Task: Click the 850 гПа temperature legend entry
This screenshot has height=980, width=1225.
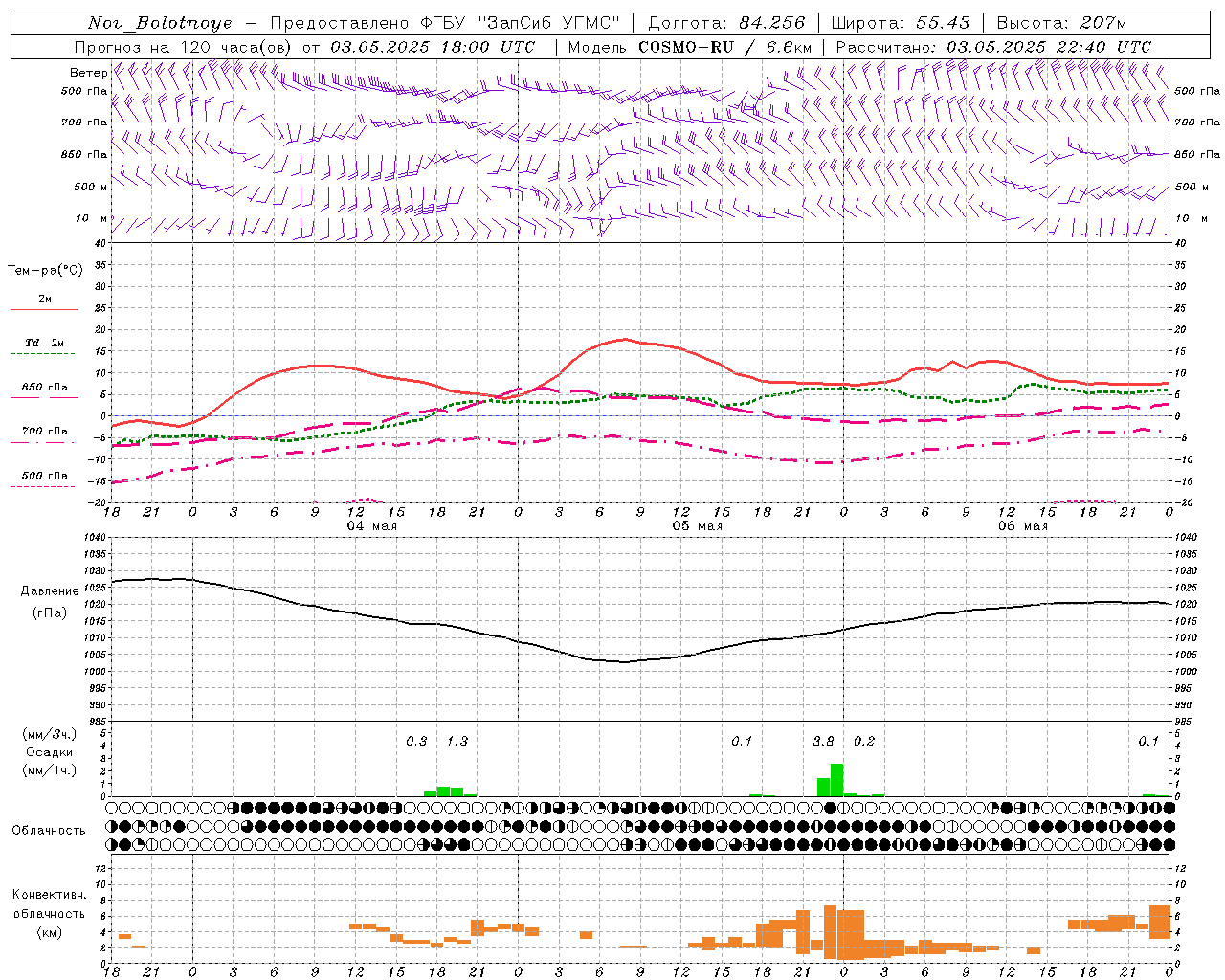Action: point(45,388)
